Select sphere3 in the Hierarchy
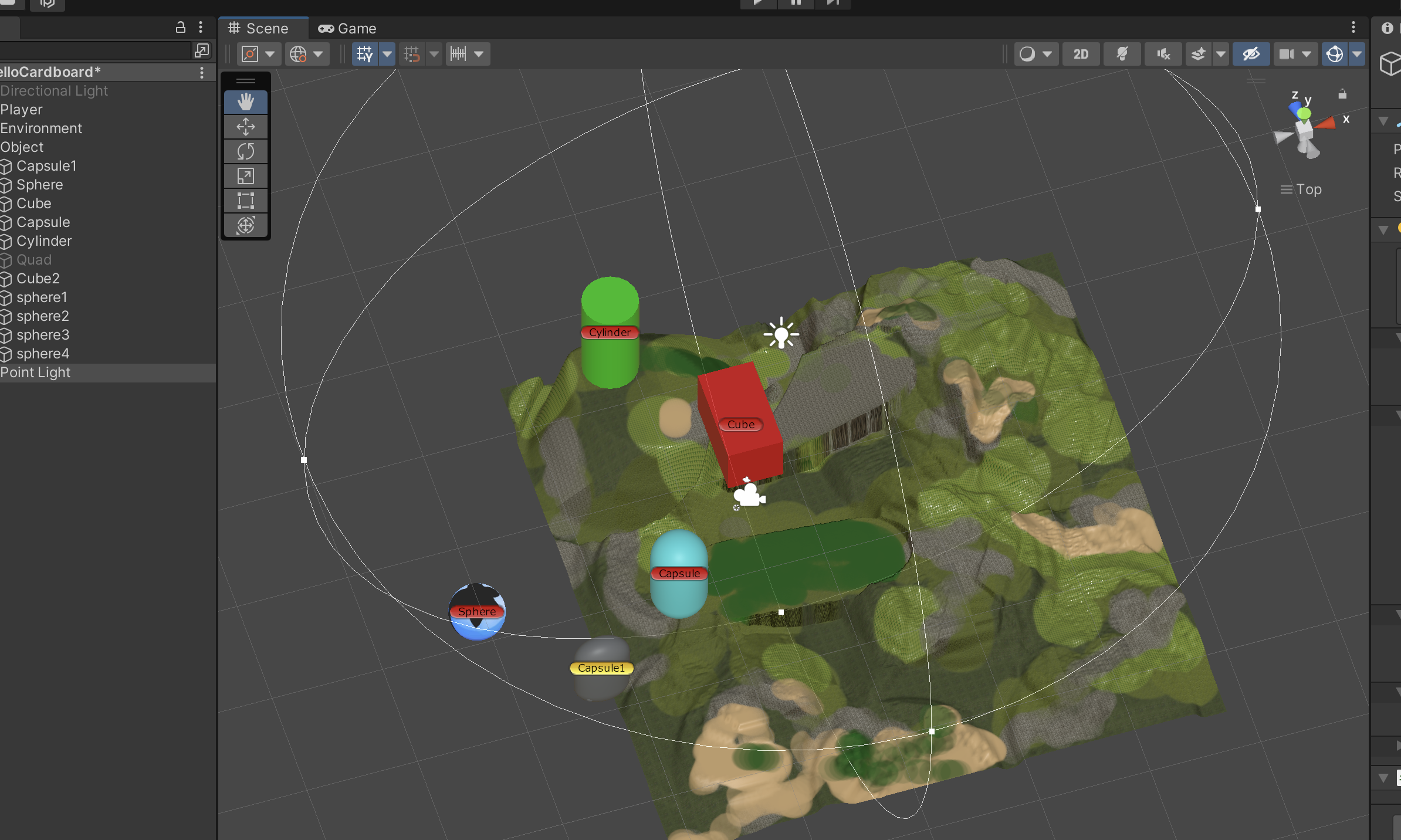The height and width of the screenshot is (840, 1401). pyautogui.click(x=43, y=334)
